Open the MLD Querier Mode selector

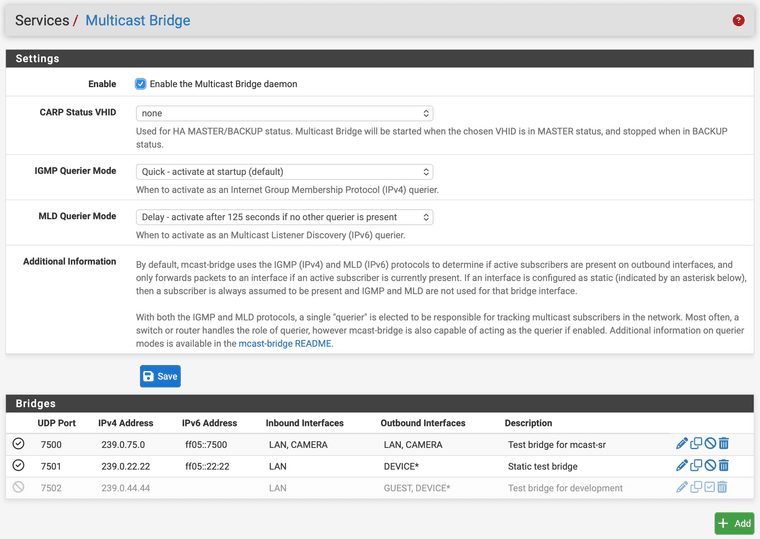[x=284, y=217]
